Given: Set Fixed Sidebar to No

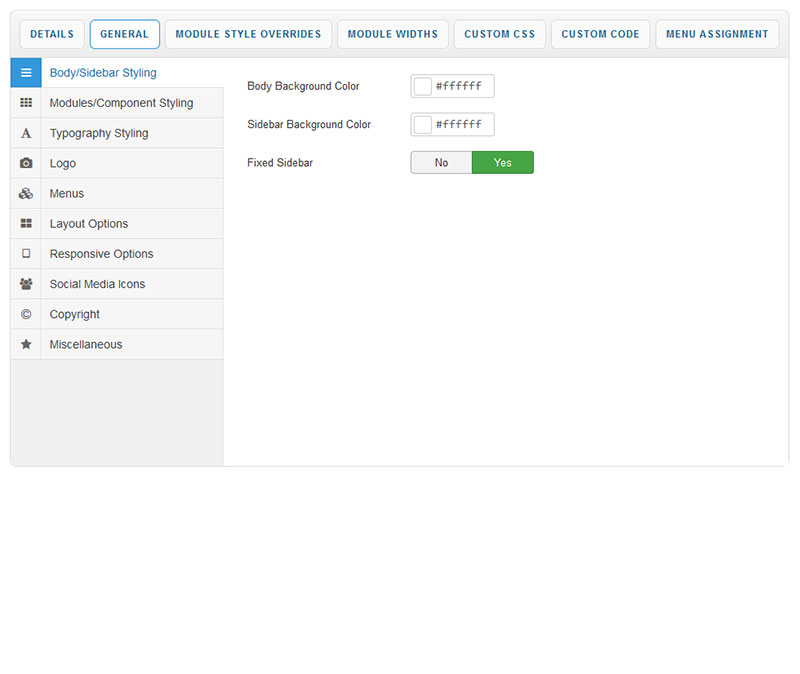Looking at the screenshot, I should point(441,163).
